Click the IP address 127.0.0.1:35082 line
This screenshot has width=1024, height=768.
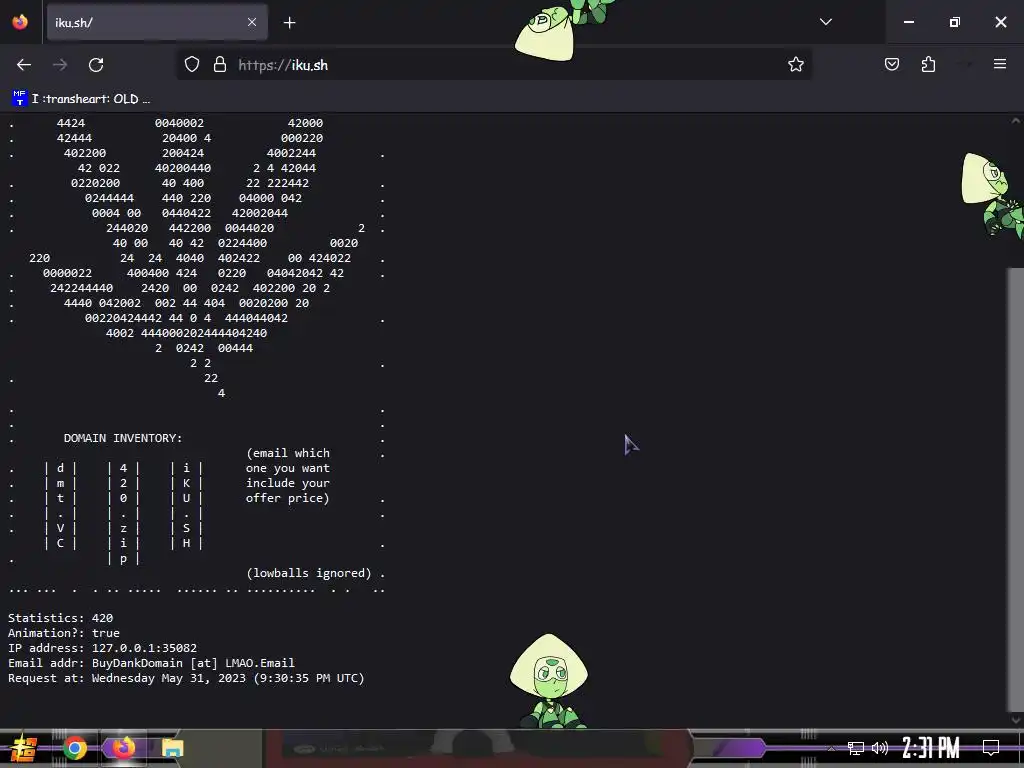[x=103, y=648]
